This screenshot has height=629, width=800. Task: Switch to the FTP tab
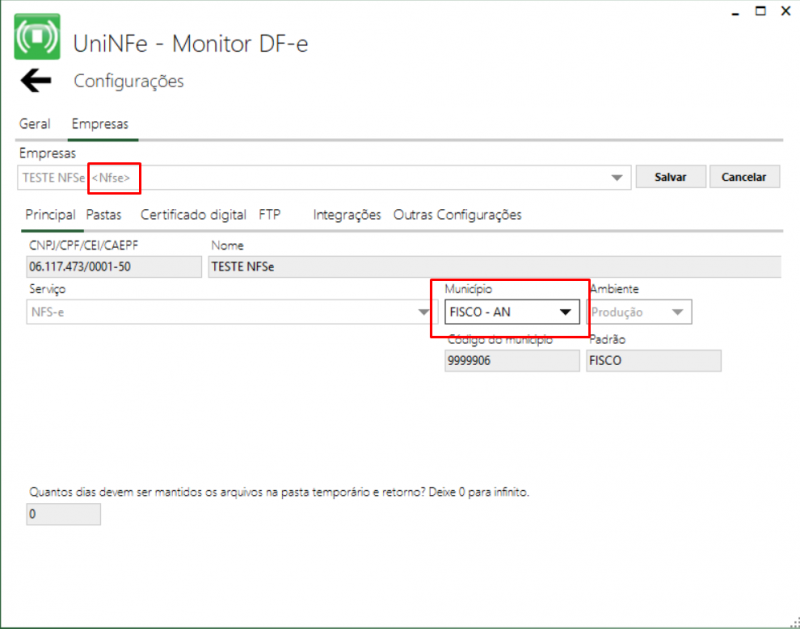[269, 214]
